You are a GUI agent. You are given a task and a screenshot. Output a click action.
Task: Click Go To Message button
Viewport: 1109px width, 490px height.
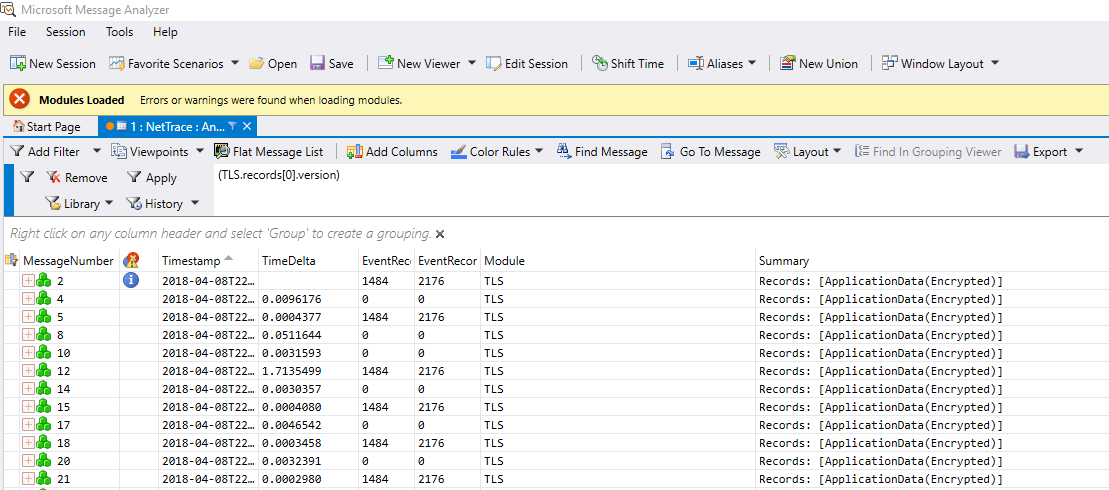711,152
